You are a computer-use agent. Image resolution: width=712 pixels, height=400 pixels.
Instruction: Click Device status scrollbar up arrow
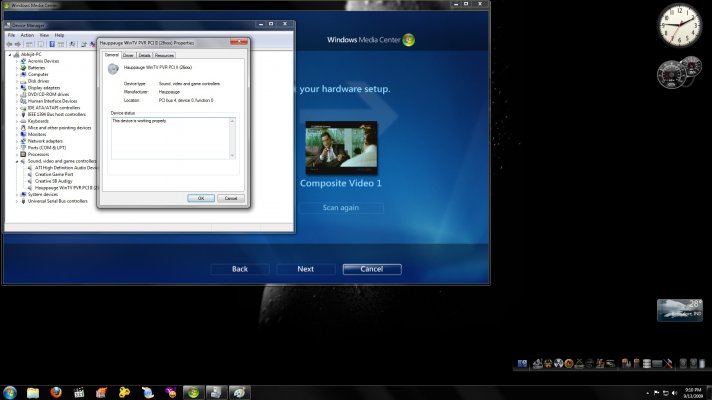point(232,121)
